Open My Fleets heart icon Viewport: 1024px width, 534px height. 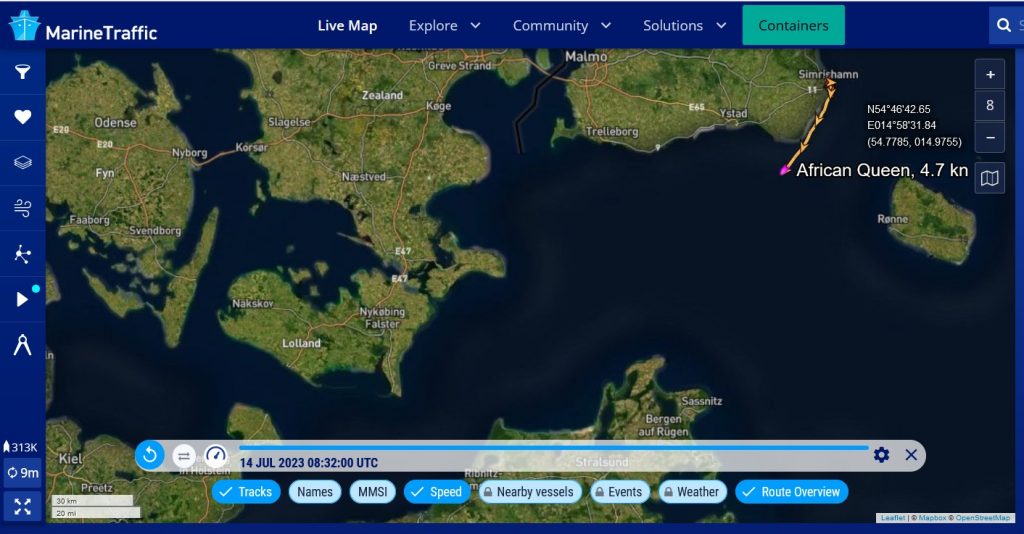click(22, 117)
